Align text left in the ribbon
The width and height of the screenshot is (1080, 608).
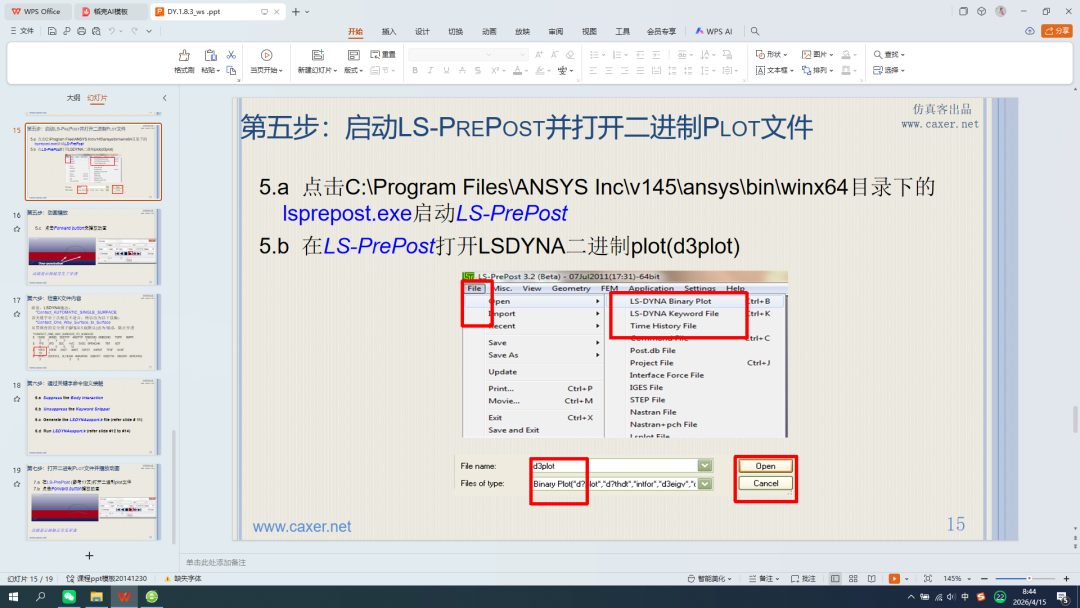tap(593, 70)
